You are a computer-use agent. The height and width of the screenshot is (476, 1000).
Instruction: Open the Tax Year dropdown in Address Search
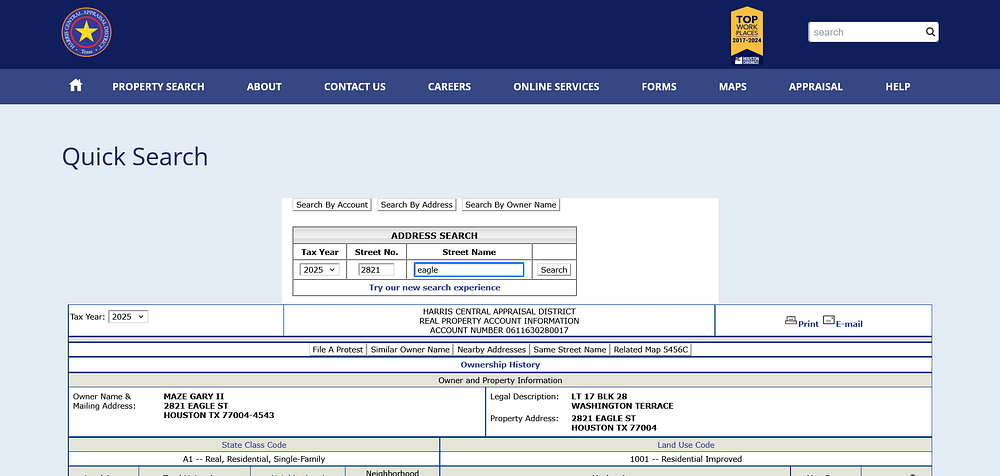(320, 270)
